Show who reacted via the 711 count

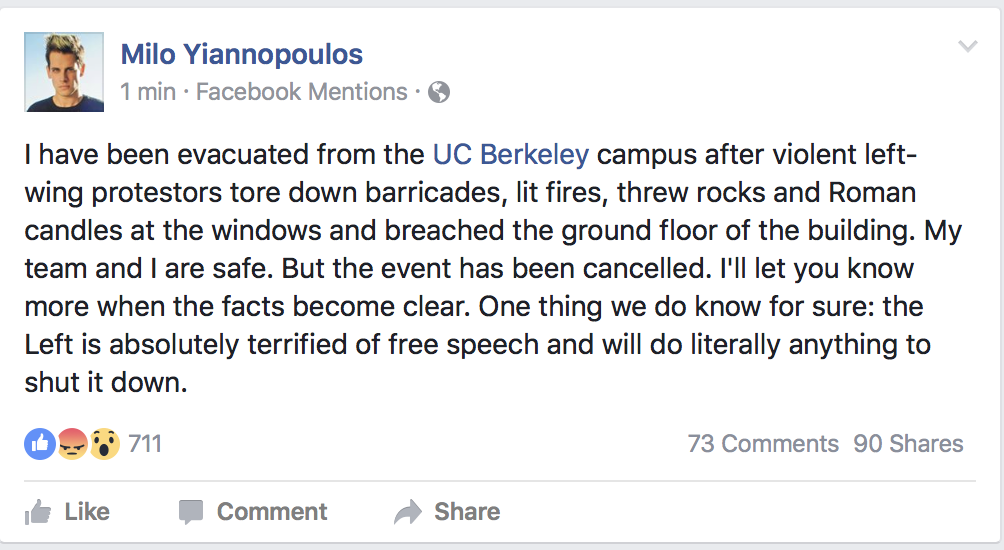tap(145, 444)
